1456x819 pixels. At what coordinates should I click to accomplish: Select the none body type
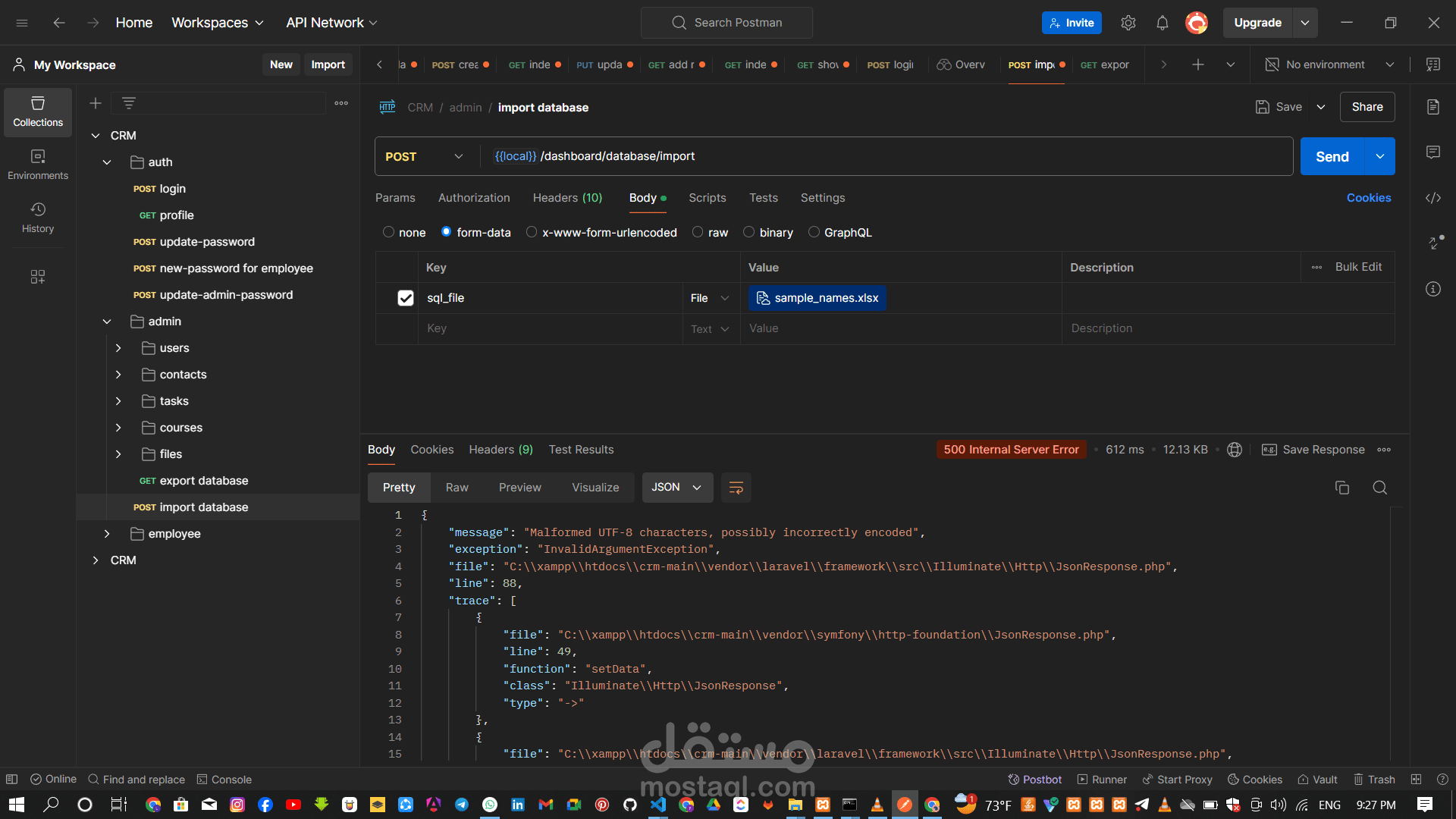point(389,232)
